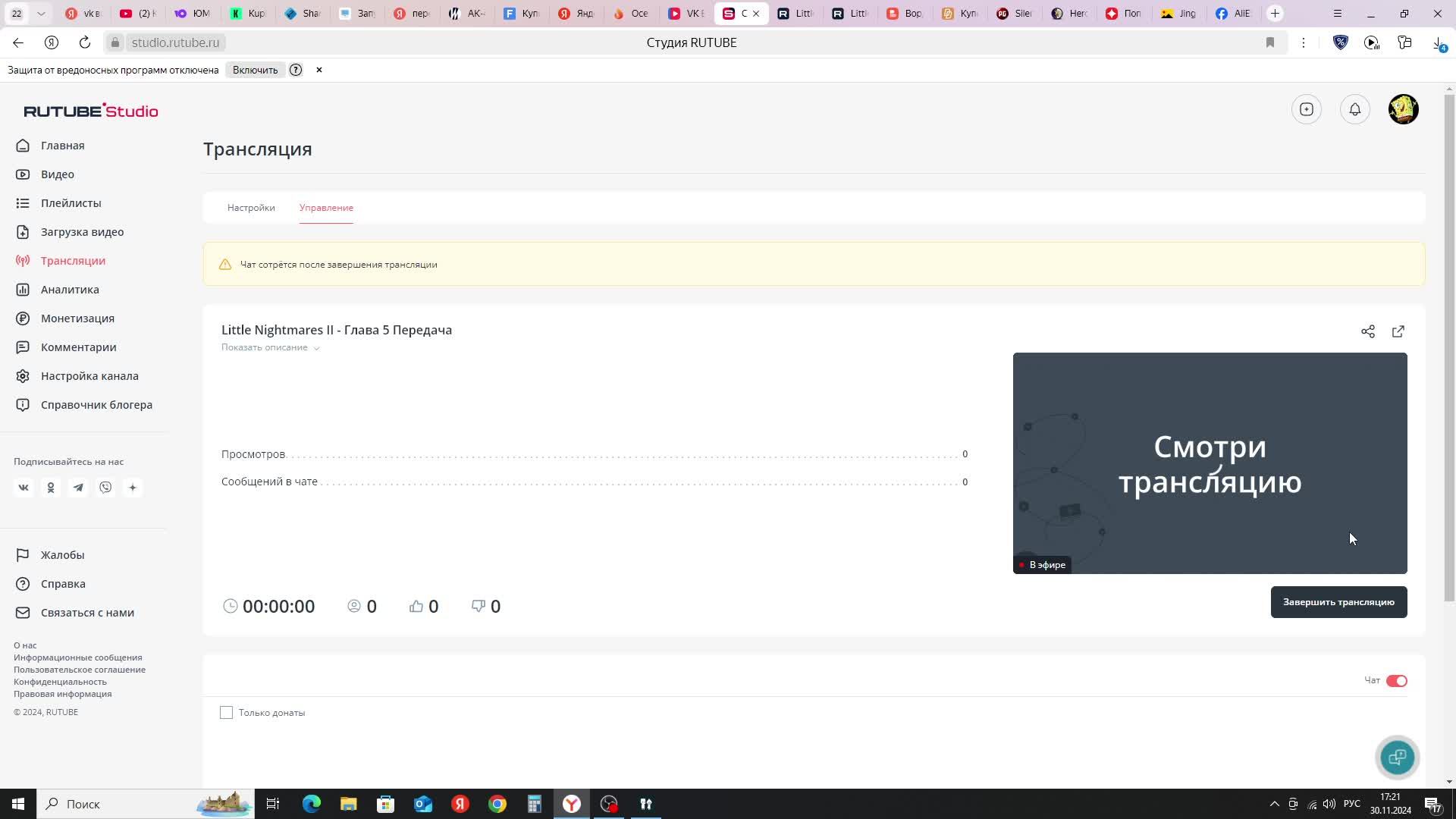Viewport: 1456px width, 819px height.
Task: Click the likes count icon
Action: coord(416,605)
